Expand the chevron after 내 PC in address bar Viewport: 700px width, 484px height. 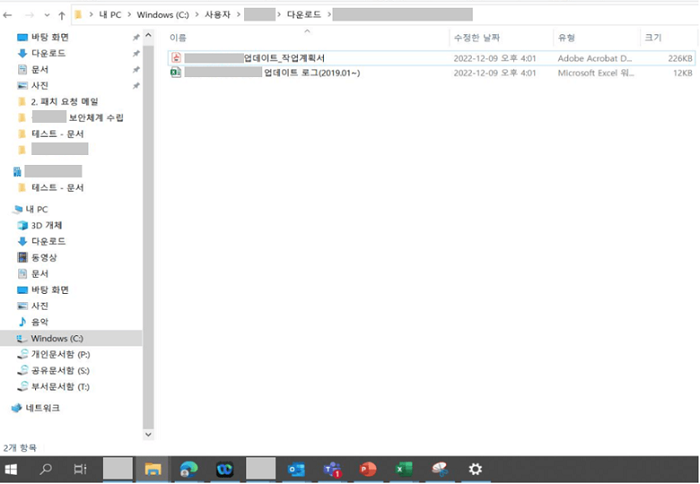point(129,15)
